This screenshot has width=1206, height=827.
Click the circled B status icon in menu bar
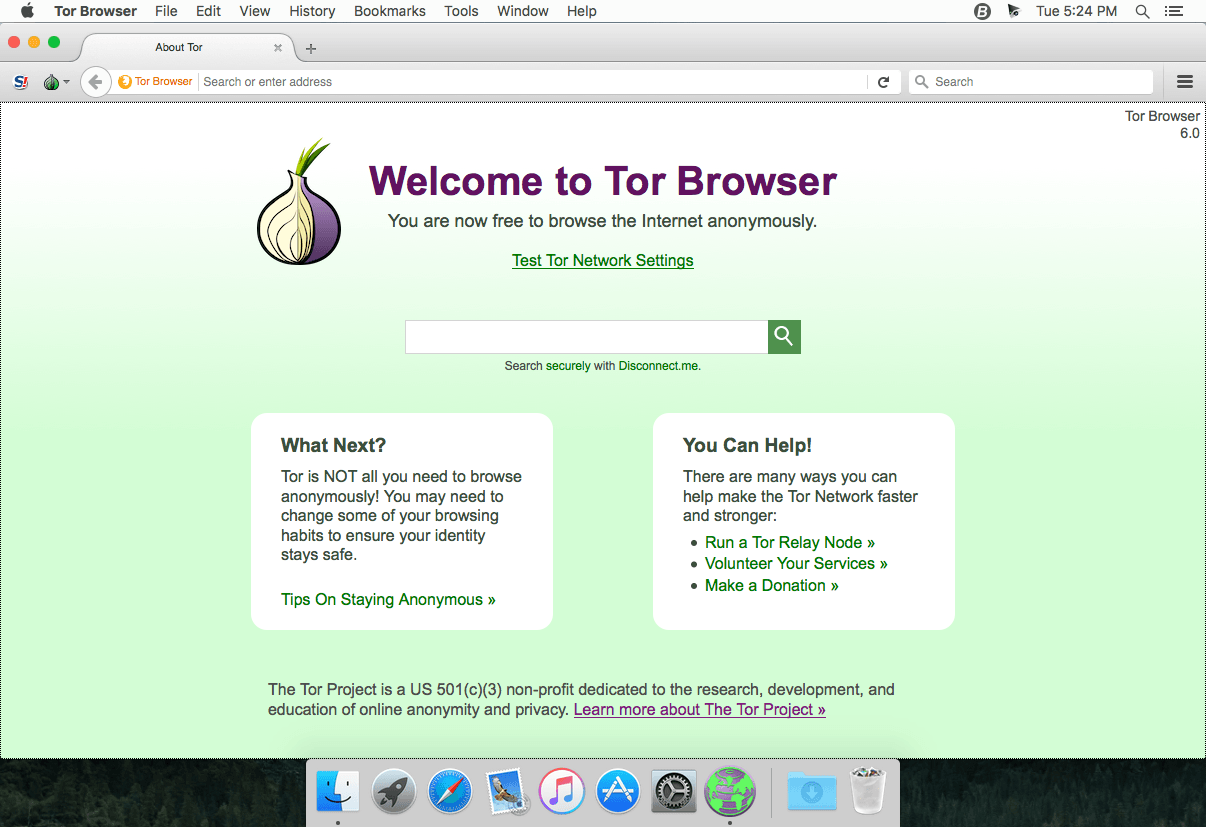coord(982,11)
